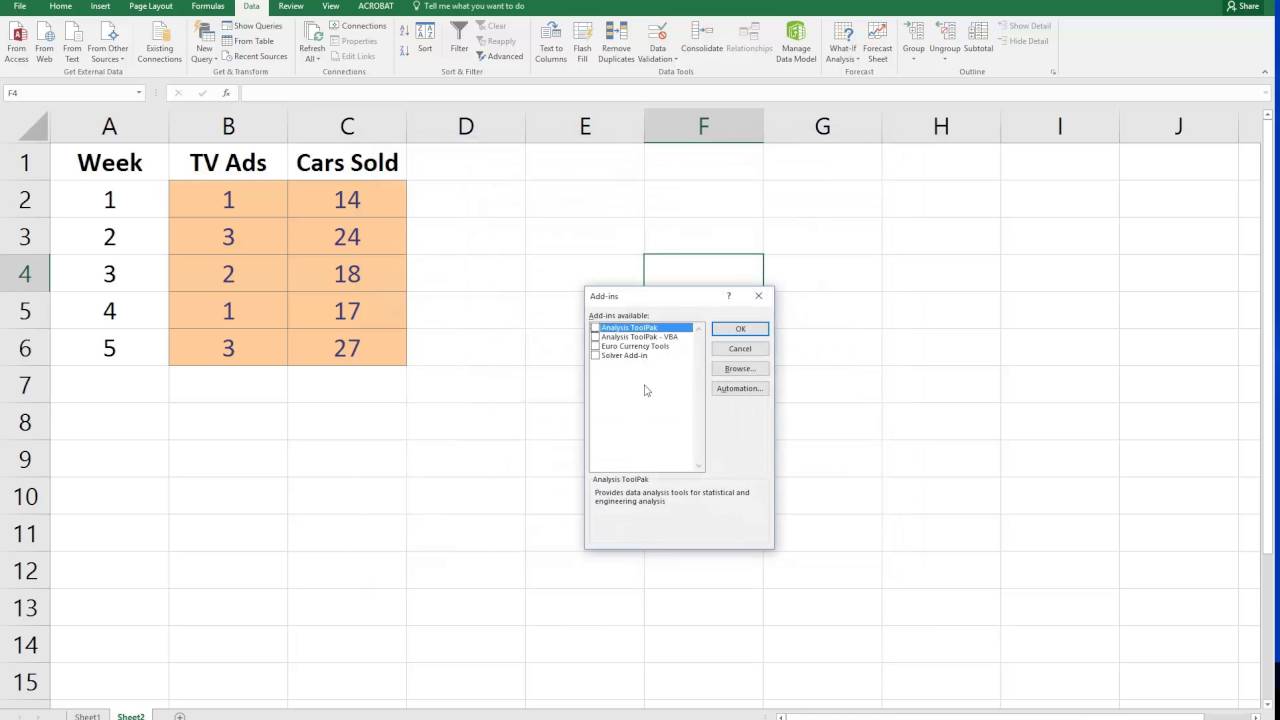Switch to the Home tab
Viewport: 1280px width, 720px height.
(60, 6)
